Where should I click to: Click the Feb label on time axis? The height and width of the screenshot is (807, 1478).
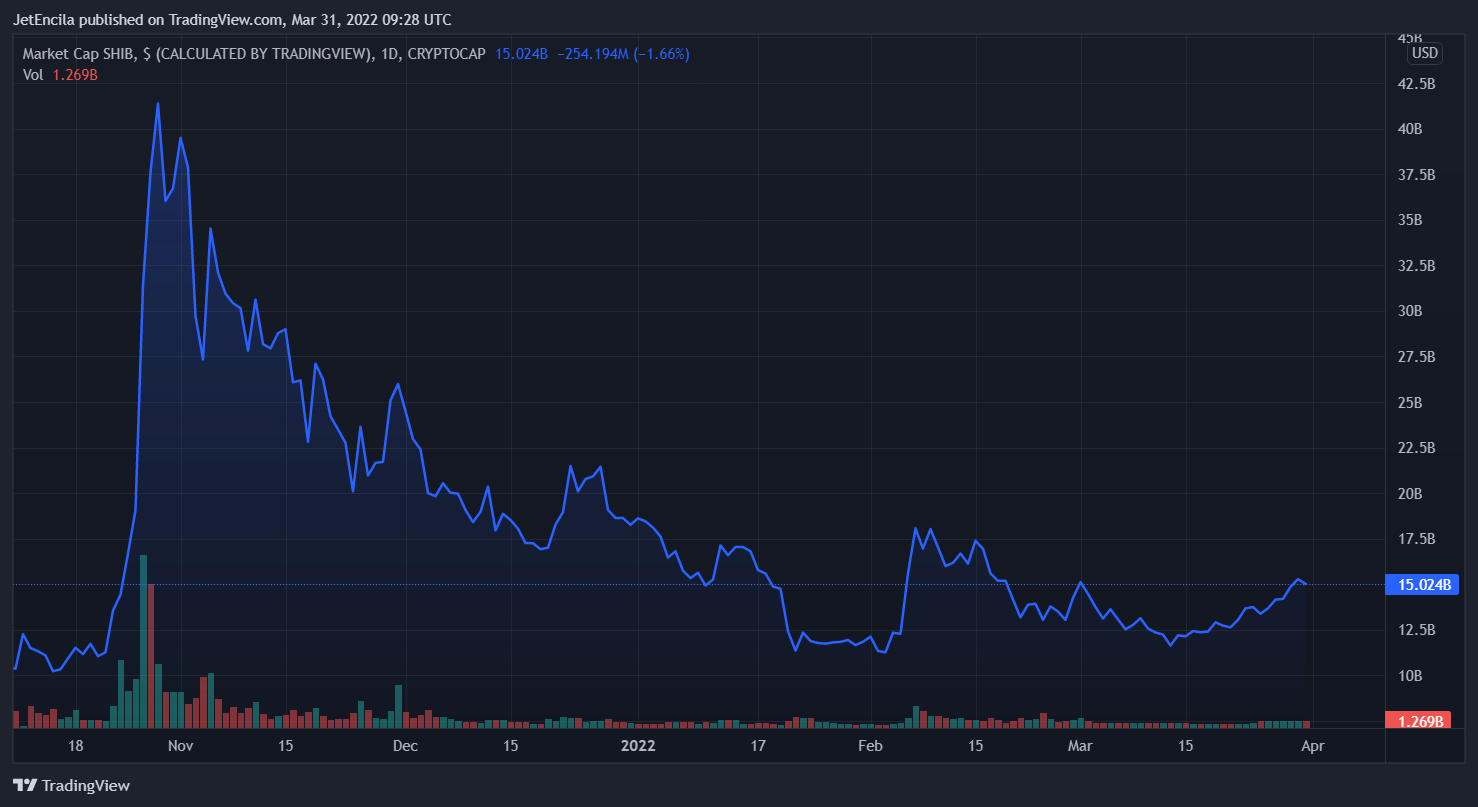tap(871, 745)
